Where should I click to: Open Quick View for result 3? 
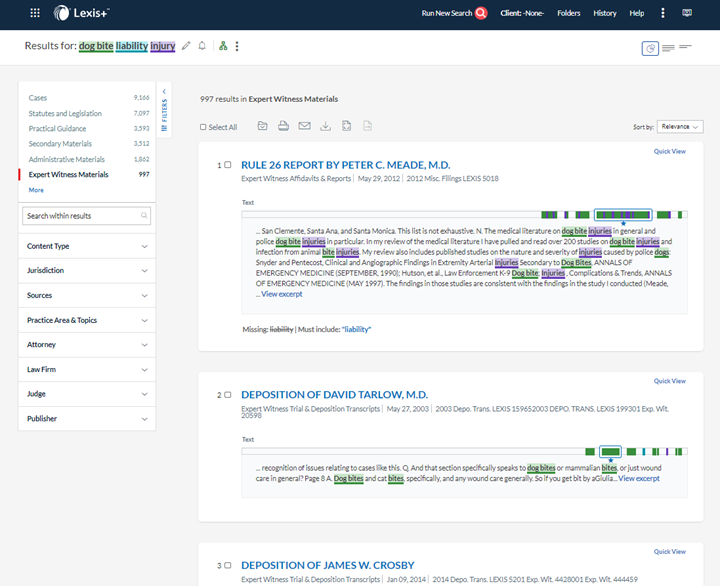click(669, 552)
